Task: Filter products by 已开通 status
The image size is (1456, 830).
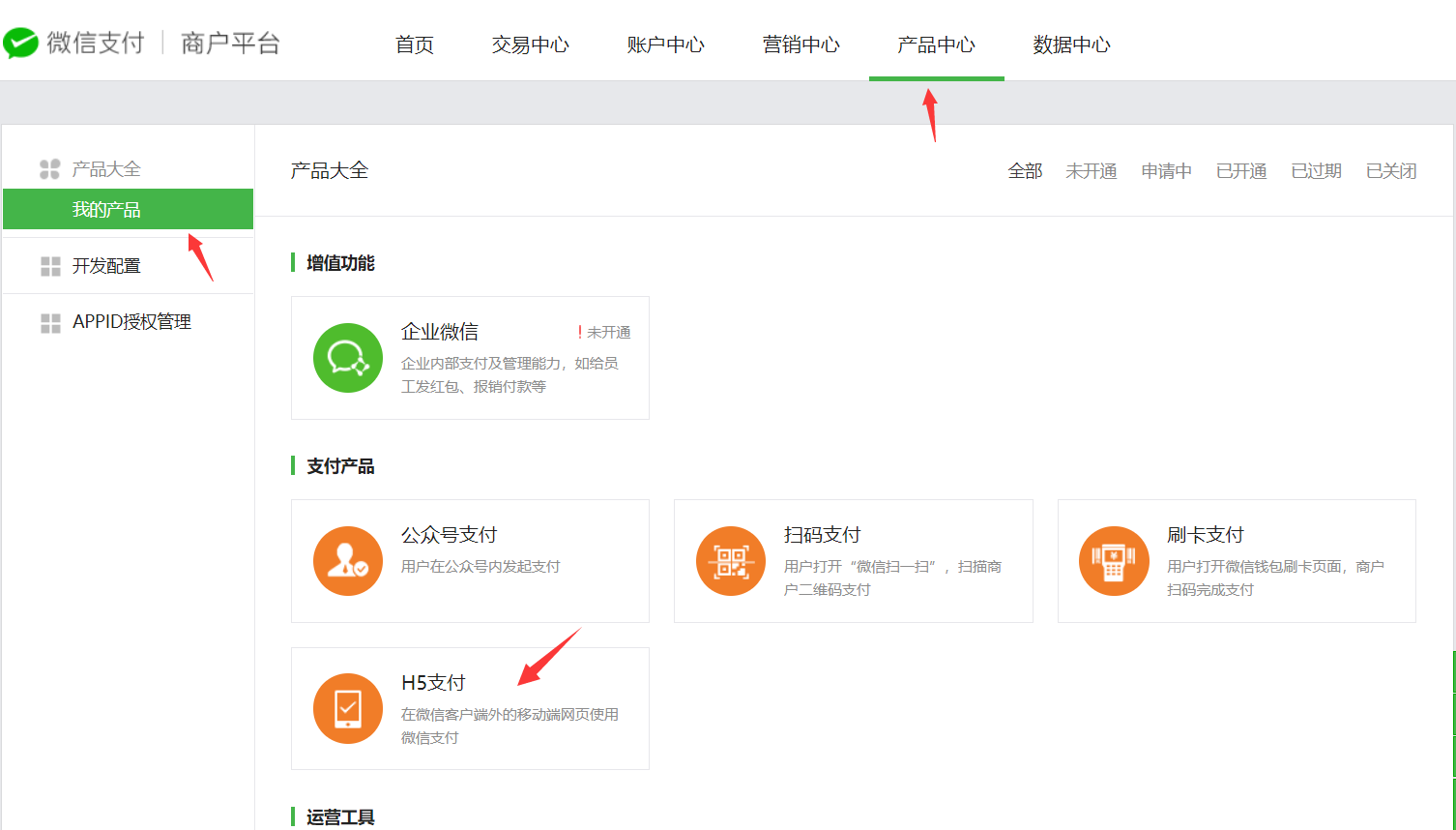Action: pos(1241,171)
